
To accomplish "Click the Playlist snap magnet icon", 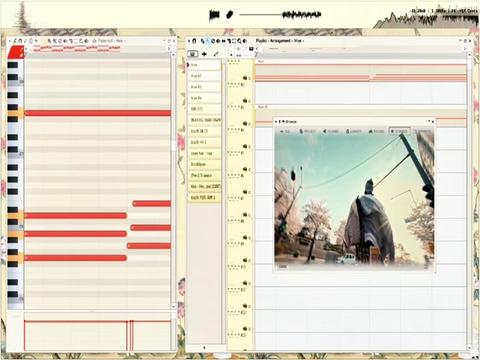I will 194,41.
